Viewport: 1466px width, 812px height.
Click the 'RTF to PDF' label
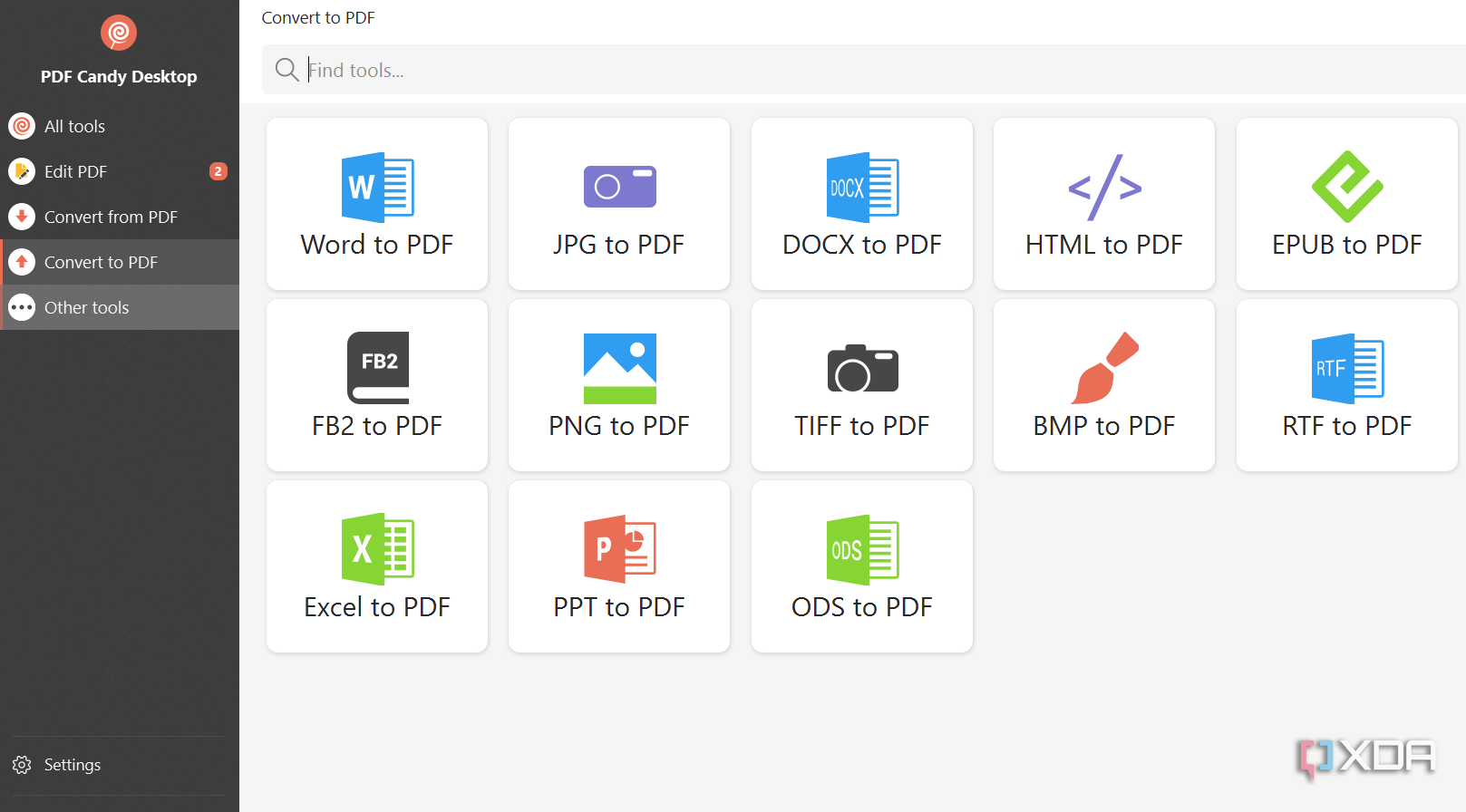point(1347,426)
